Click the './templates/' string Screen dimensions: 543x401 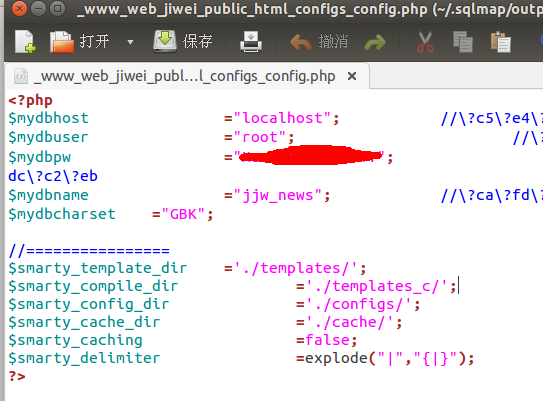click(x=296, y=268)
